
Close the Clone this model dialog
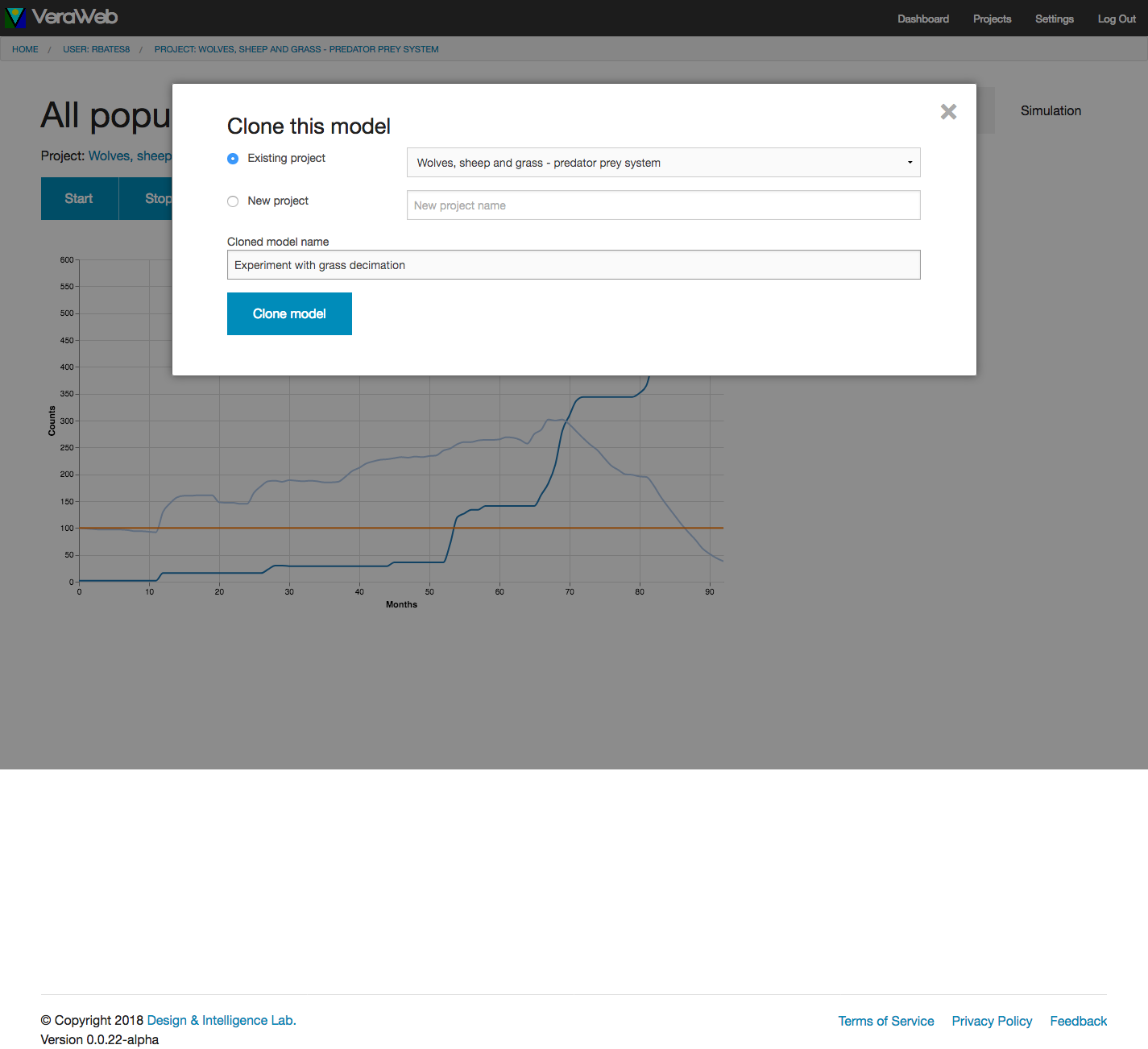[948, 112]
